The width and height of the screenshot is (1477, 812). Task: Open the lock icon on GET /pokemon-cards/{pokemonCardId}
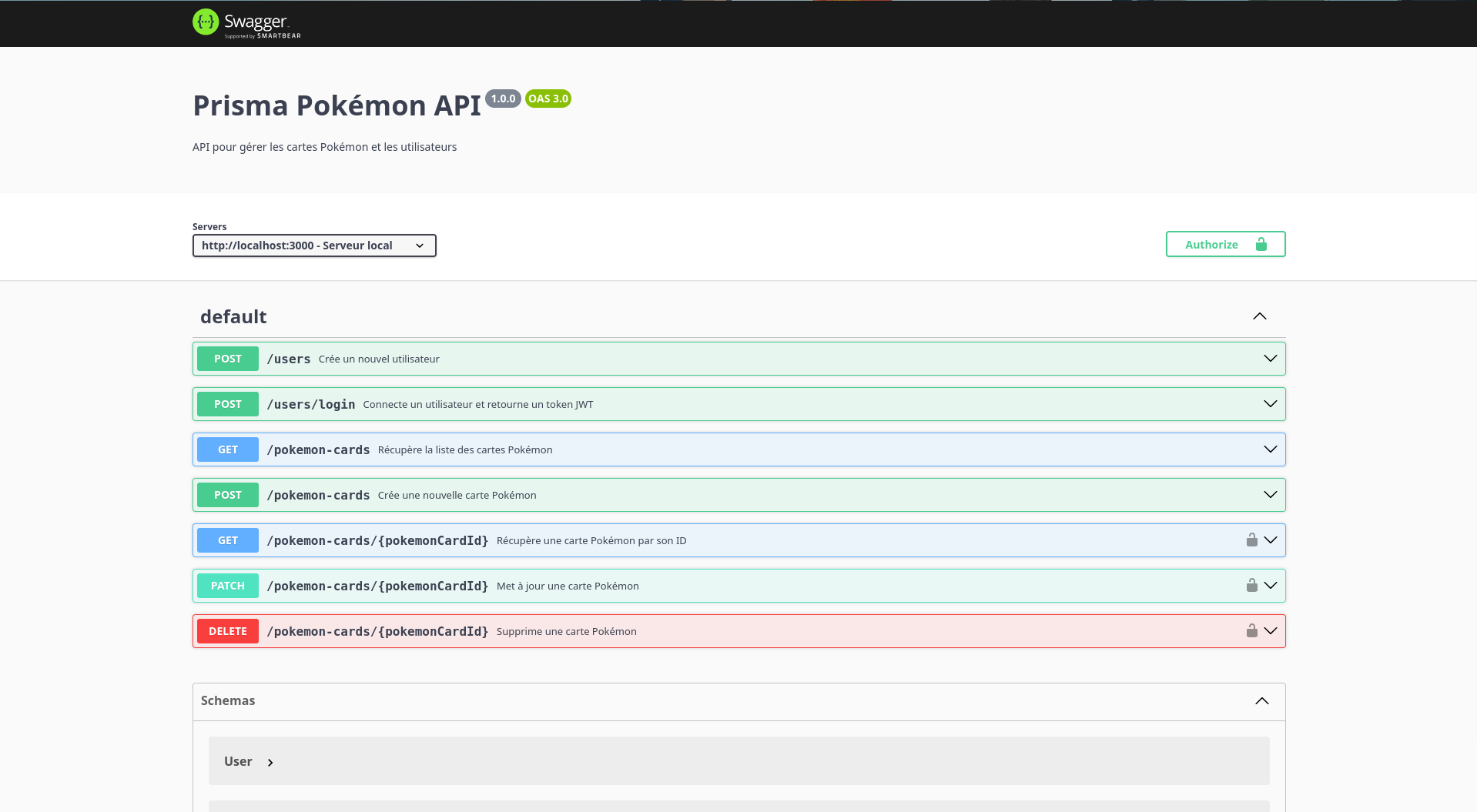pyautogui.click(x=1251, y=540)
